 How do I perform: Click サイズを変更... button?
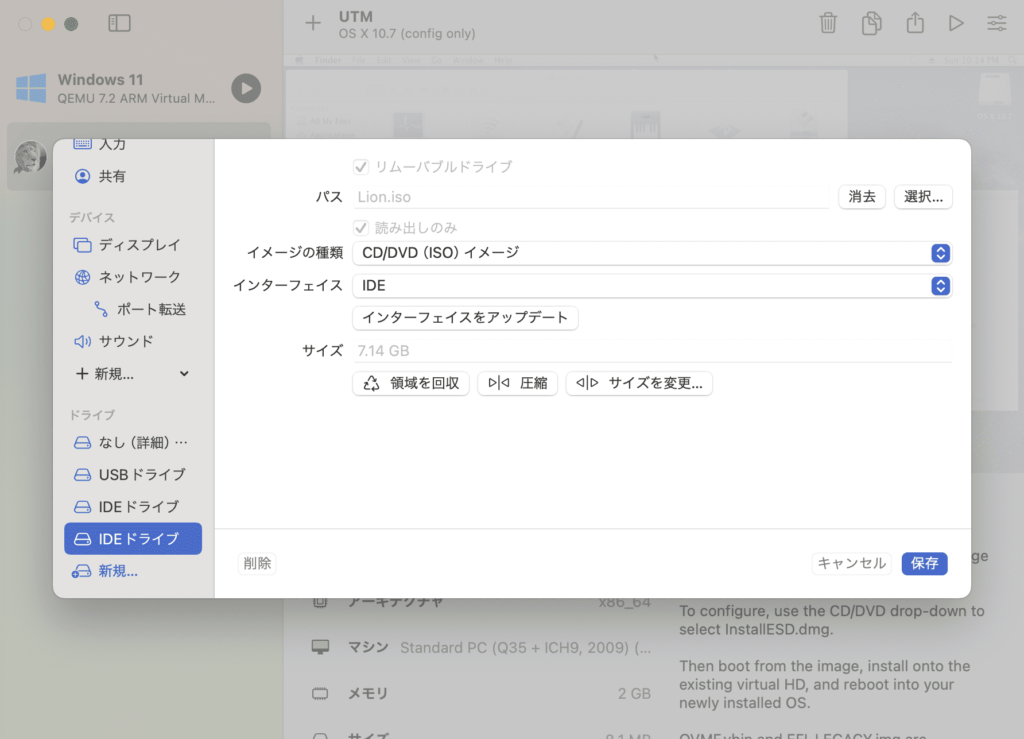click(x=639, y=383)
